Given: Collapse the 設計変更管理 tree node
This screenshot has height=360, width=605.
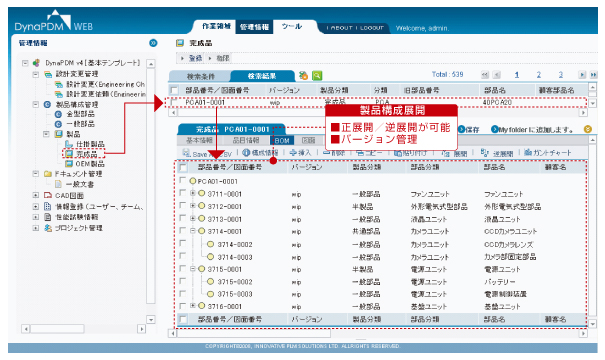Looking at the screenshot, I should (x=35, y=74).
